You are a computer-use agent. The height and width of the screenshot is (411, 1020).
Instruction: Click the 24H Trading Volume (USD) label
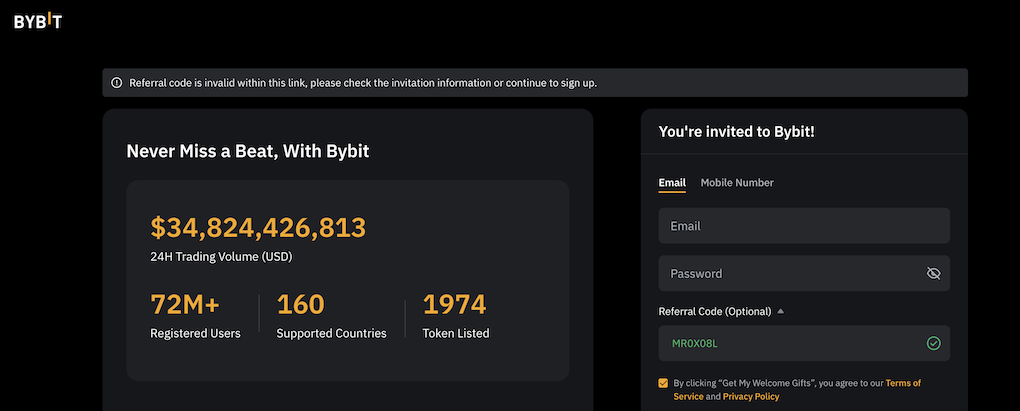click(x=221, y=257)
